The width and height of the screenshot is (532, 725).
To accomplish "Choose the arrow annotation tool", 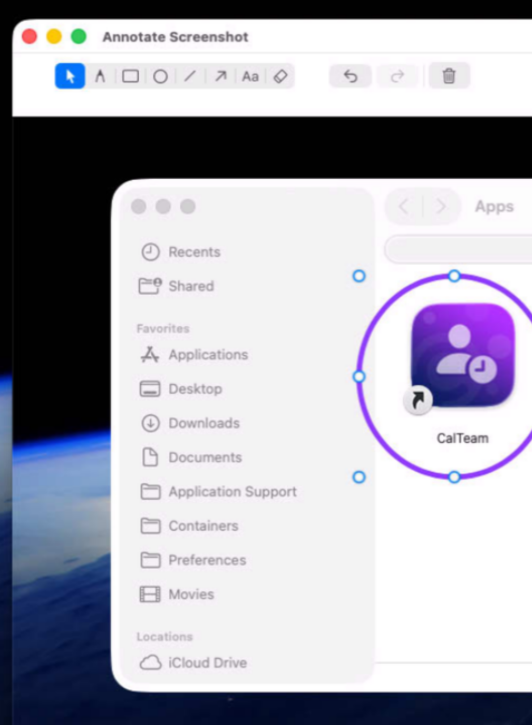I will pos(220,76).
